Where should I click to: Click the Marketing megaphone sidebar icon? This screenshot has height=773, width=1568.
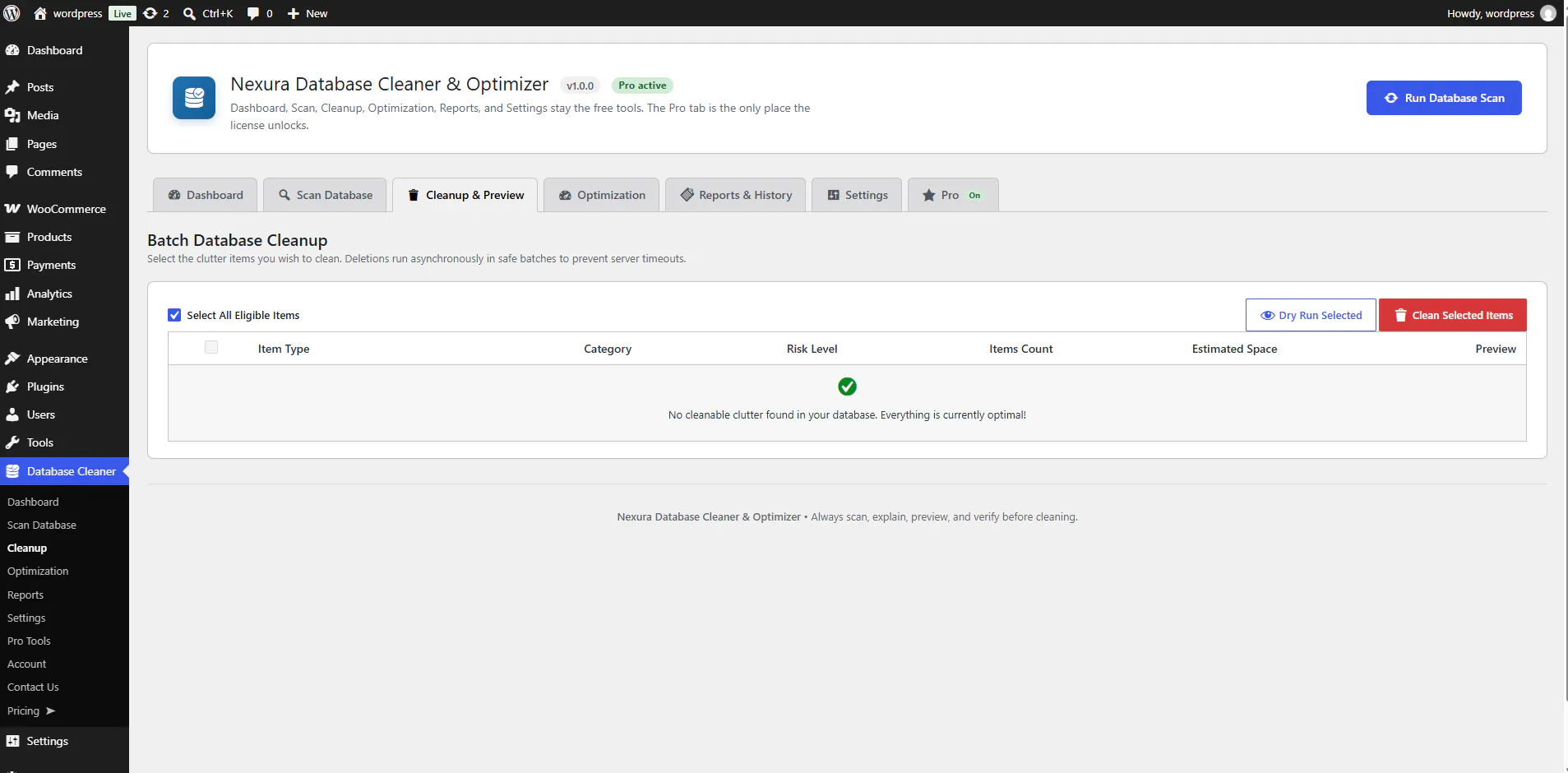[12, 322]
